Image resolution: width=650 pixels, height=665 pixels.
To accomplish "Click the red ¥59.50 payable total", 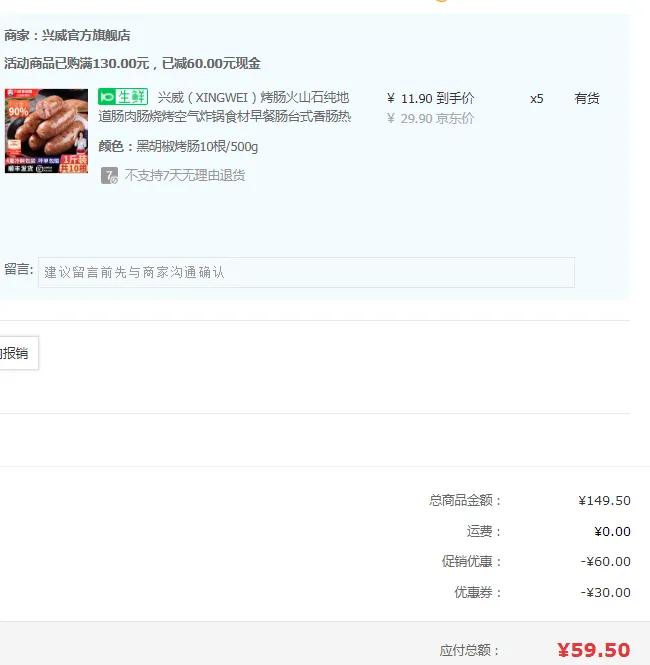I will [594, 650].
